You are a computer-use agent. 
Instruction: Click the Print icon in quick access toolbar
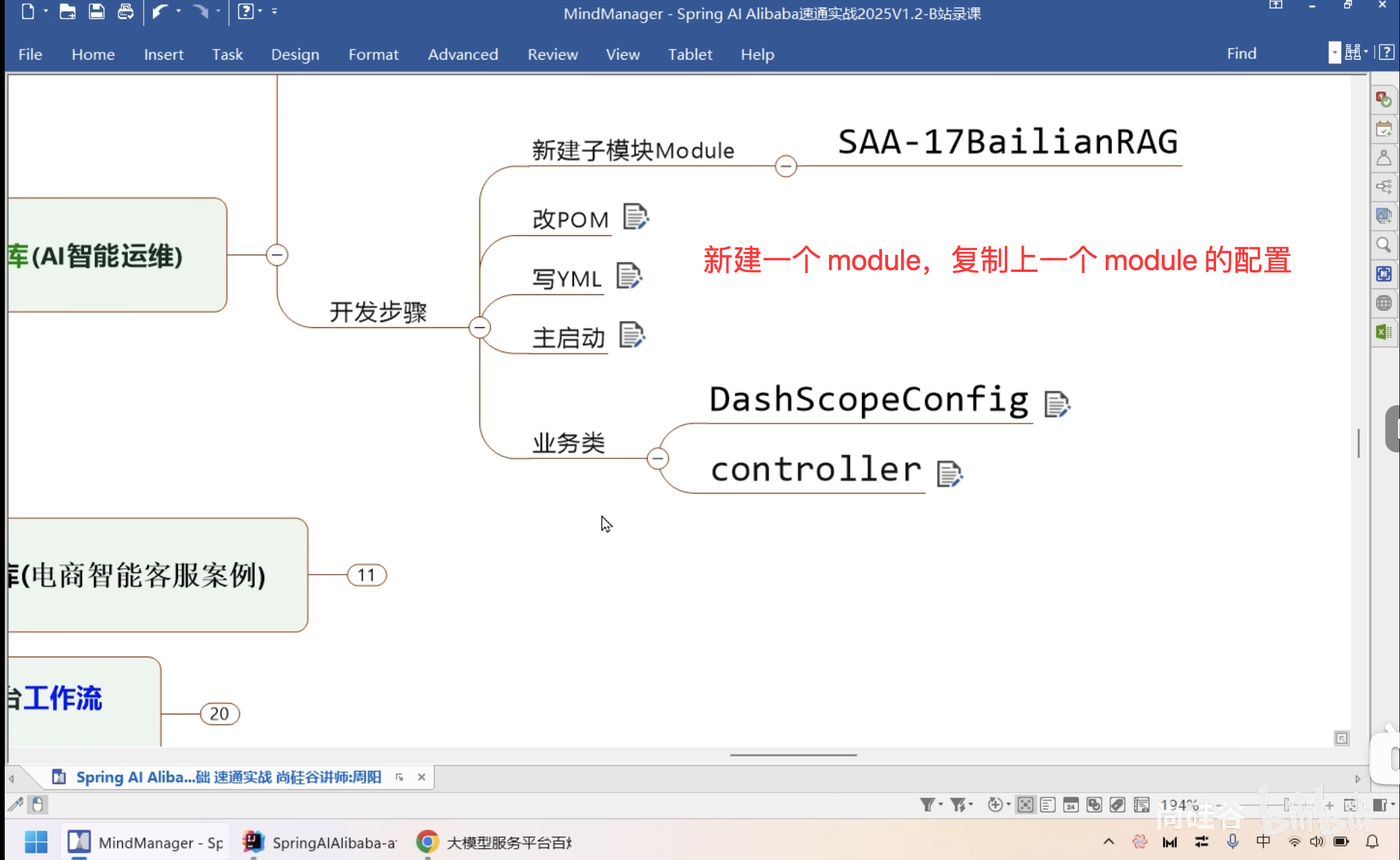(x=125, y=12)
